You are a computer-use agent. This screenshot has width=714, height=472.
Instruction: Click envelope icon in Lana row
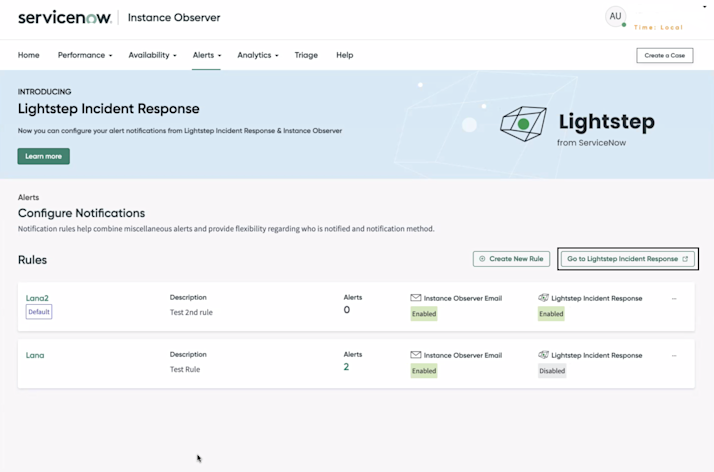(415, 355)
